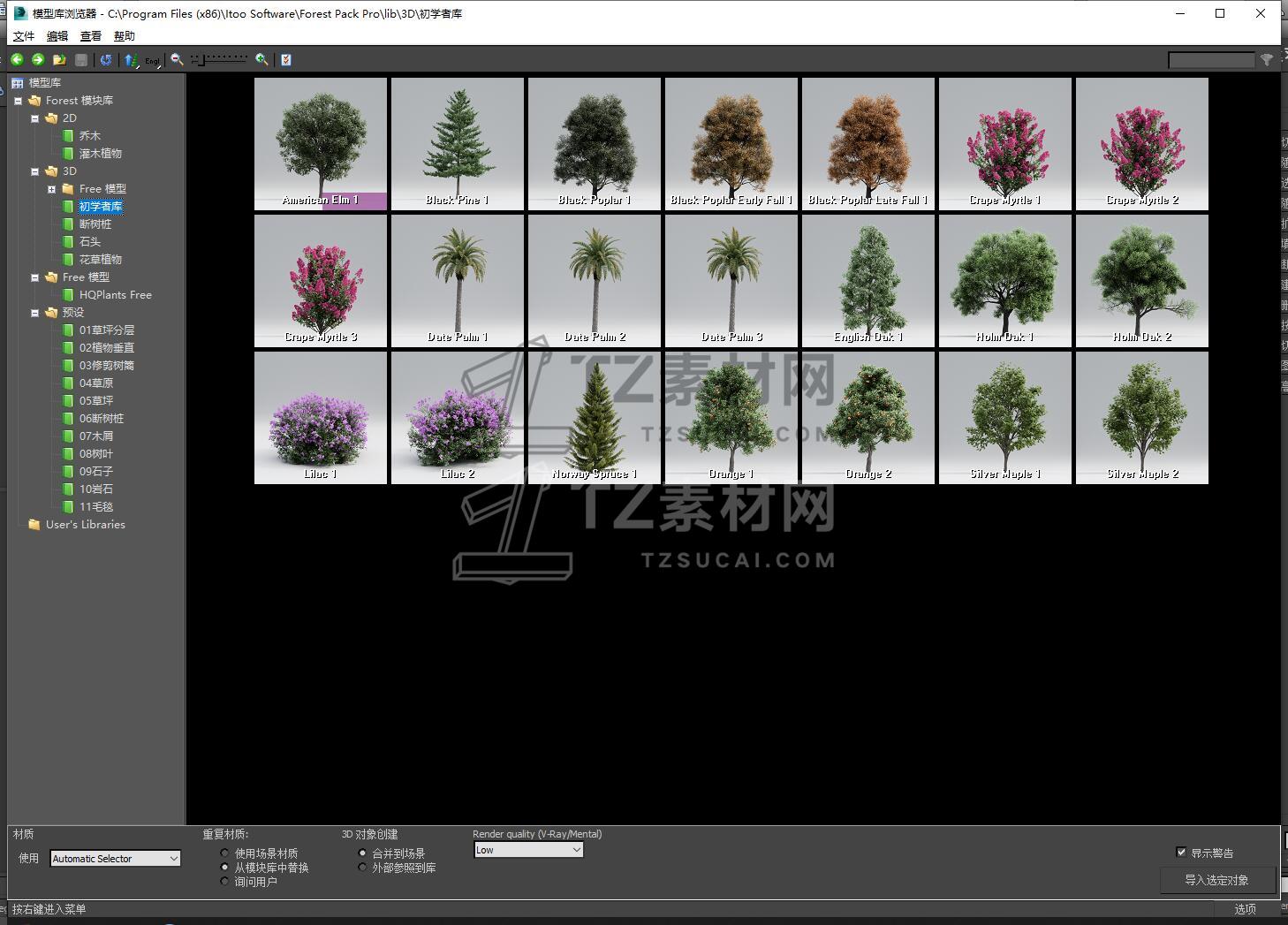Image resolution: width=1288 pixels, height=925 pixels.
Task: Open the 查看 menu
Action: pyautogui.click(x=91, y=36)
